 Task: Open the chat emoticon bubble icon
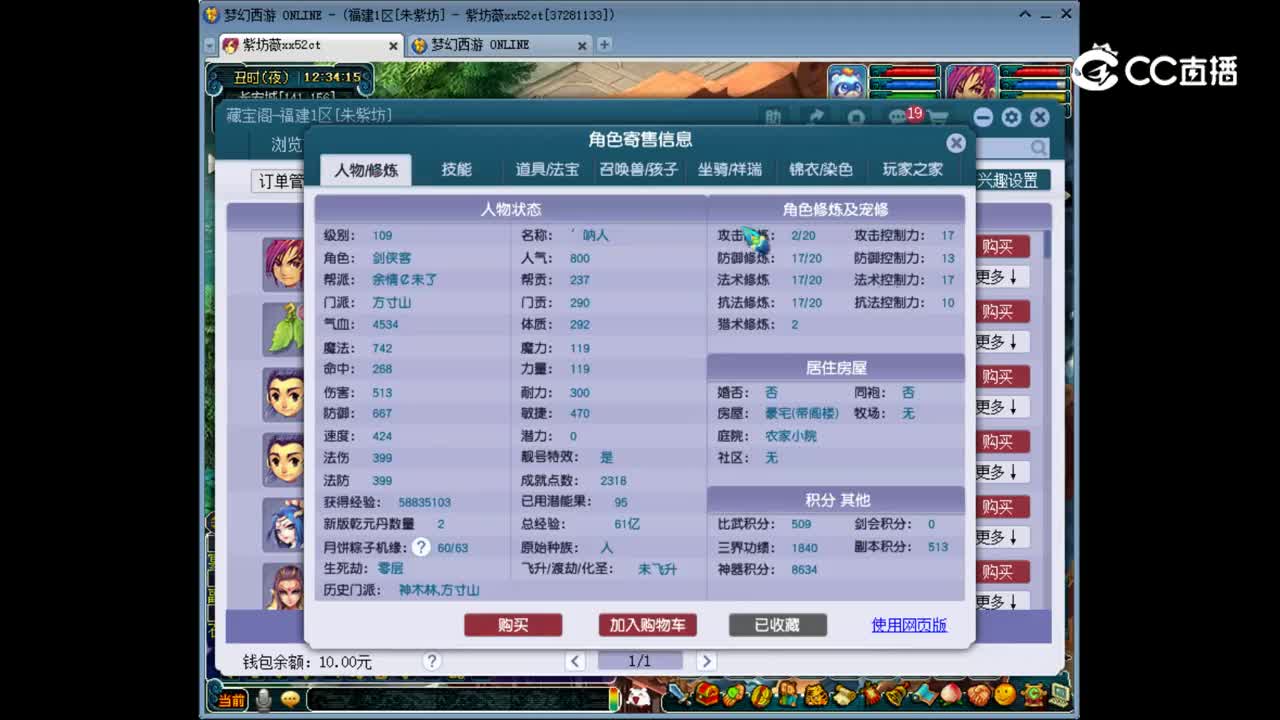[x=290, y=699]
